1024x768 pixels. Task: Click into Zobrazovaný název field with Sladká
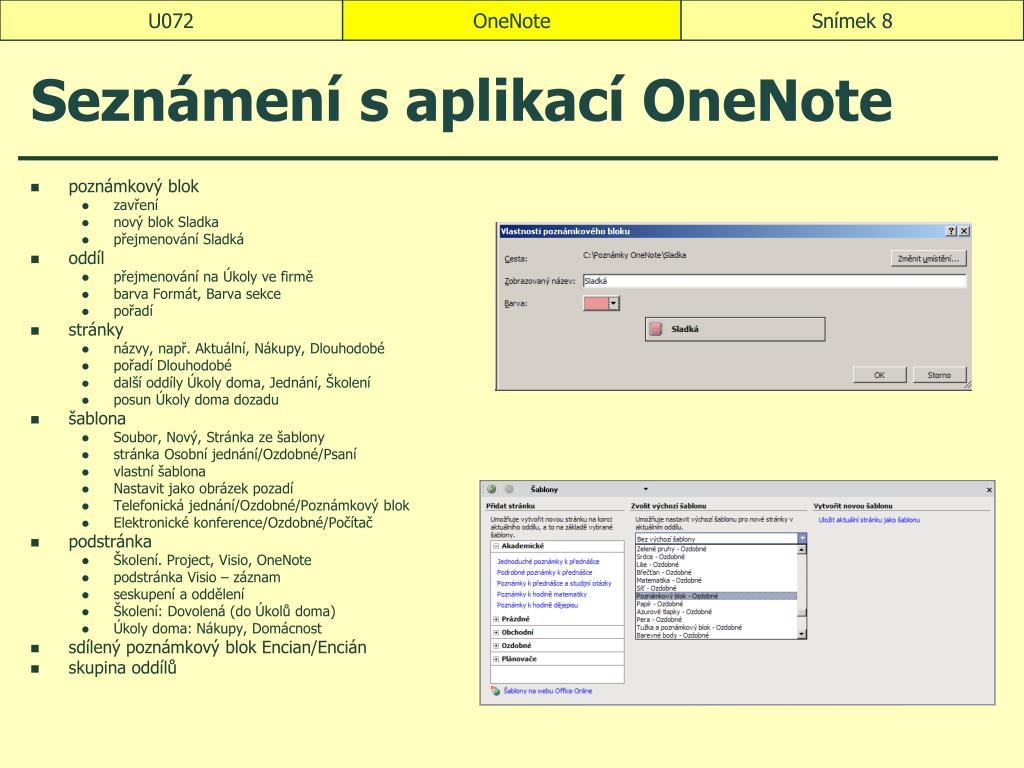774,281
